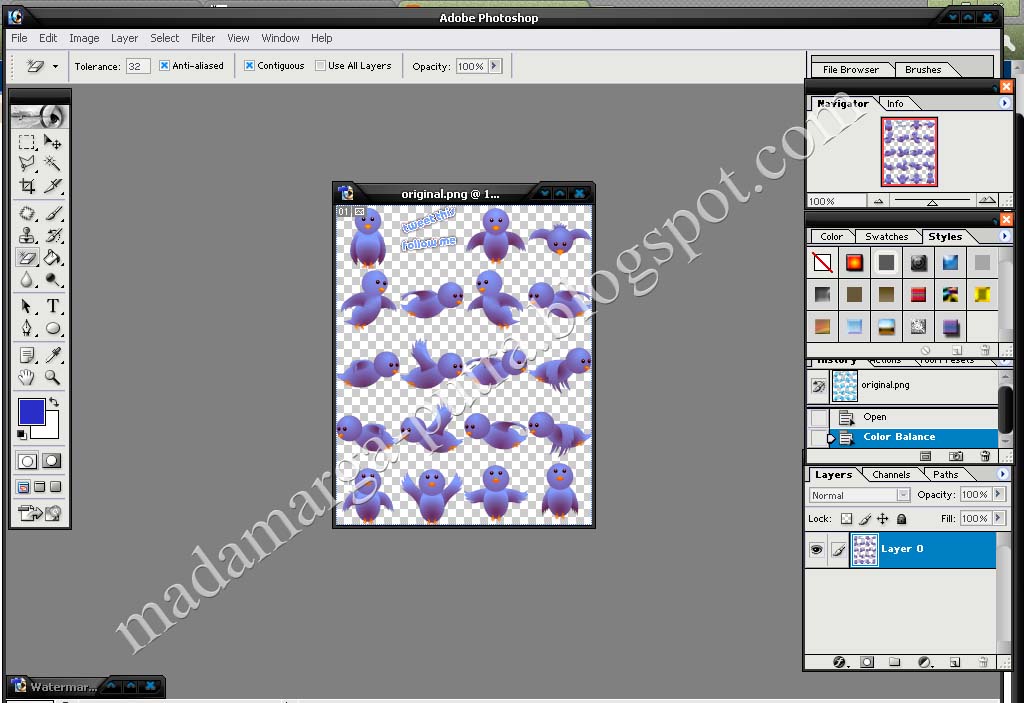Image resolution: width=1024 pixels, height=703 pixels.
Task: Open the tool preset picker dropdown
Action: (56, 66)
